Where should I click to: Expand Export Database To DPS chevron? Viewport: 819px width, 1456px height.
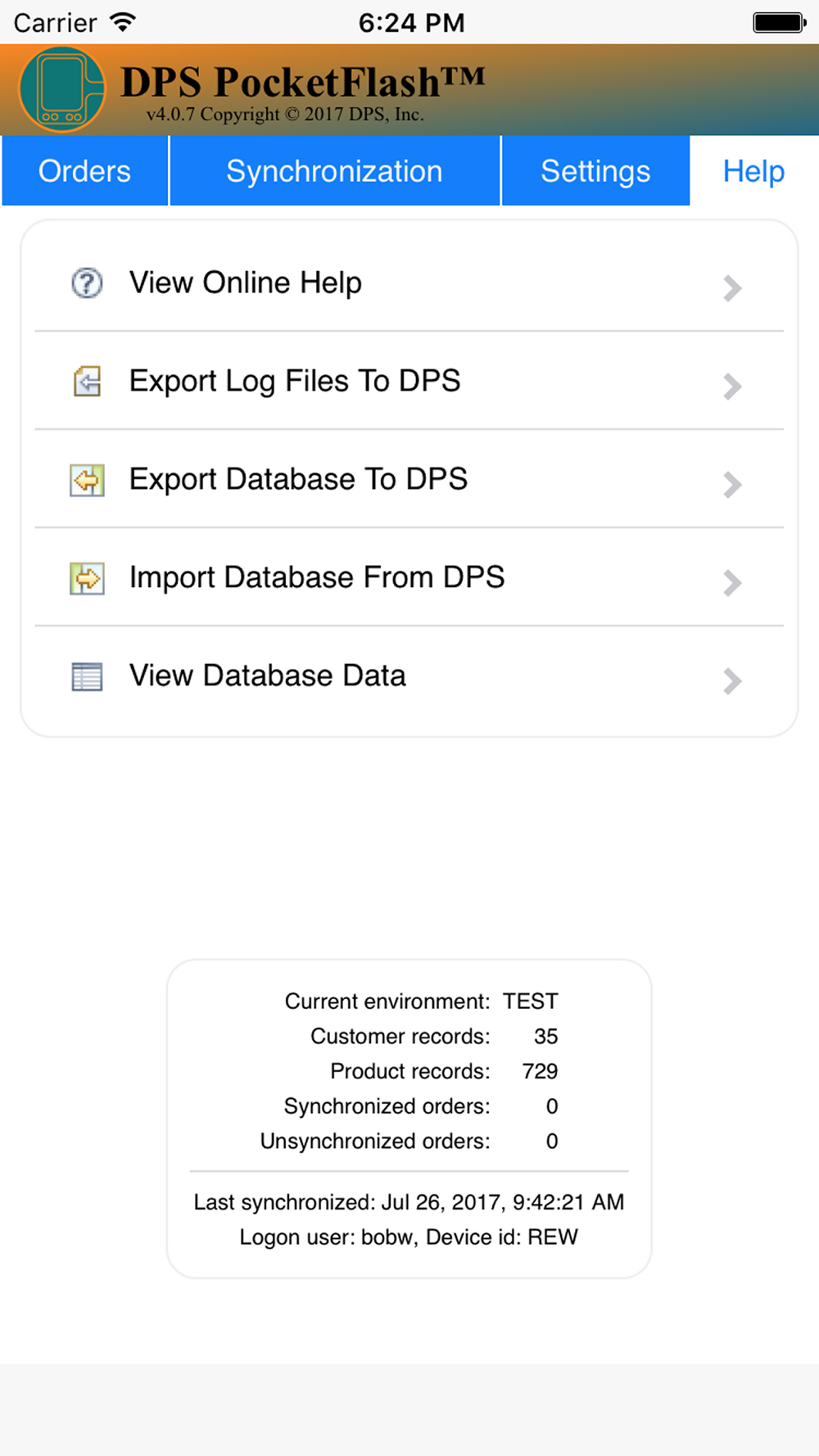(x=732, y=485)
